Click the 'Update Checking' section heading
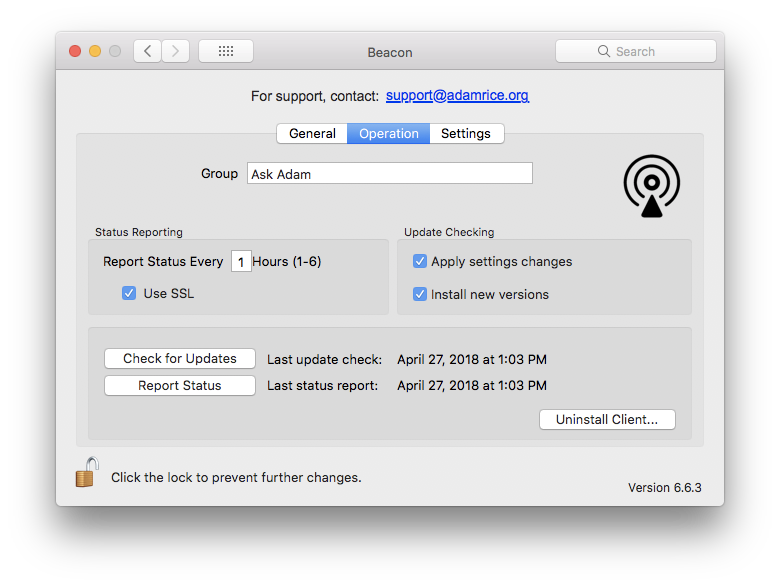Viewport: 780px width, 586px height. [x=449, y=232]
